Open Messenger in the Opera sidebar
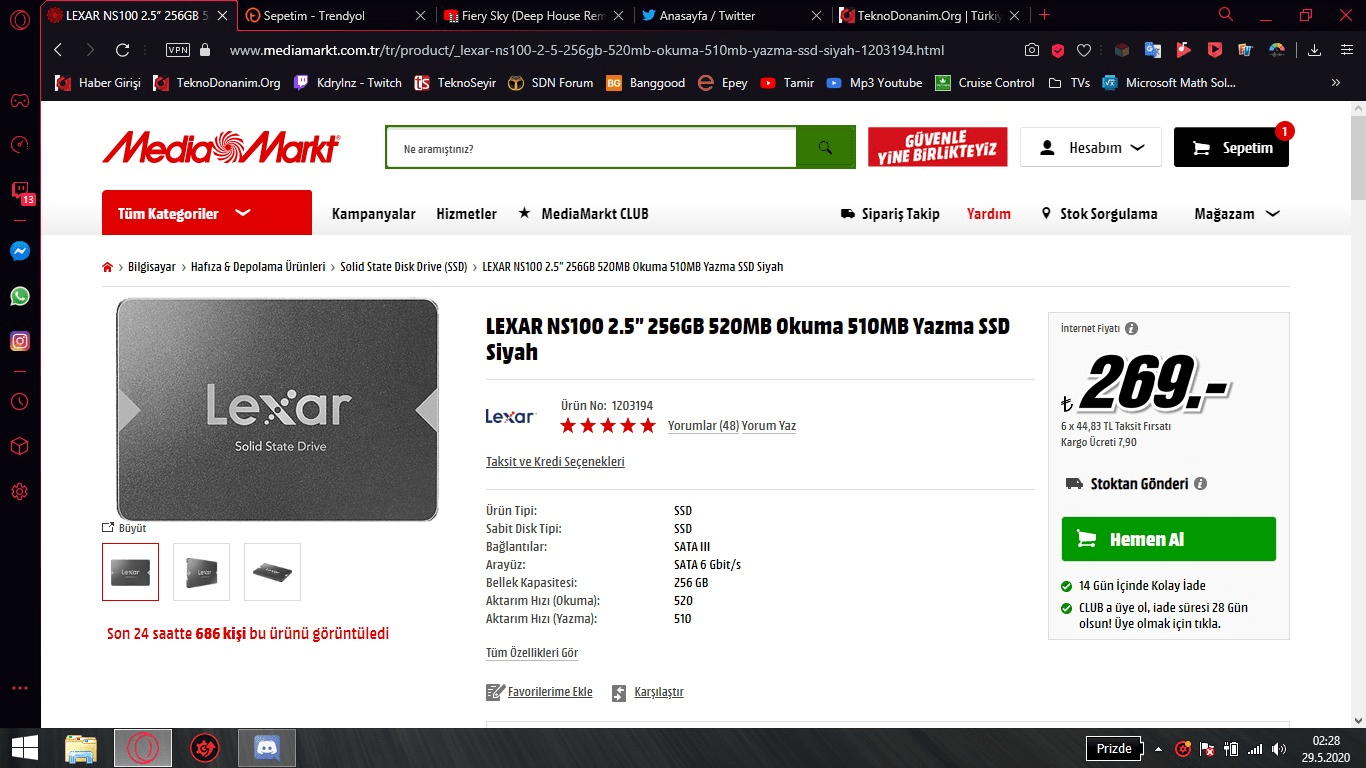Screen dimensions: 1366x768 [x=20, y=251]
